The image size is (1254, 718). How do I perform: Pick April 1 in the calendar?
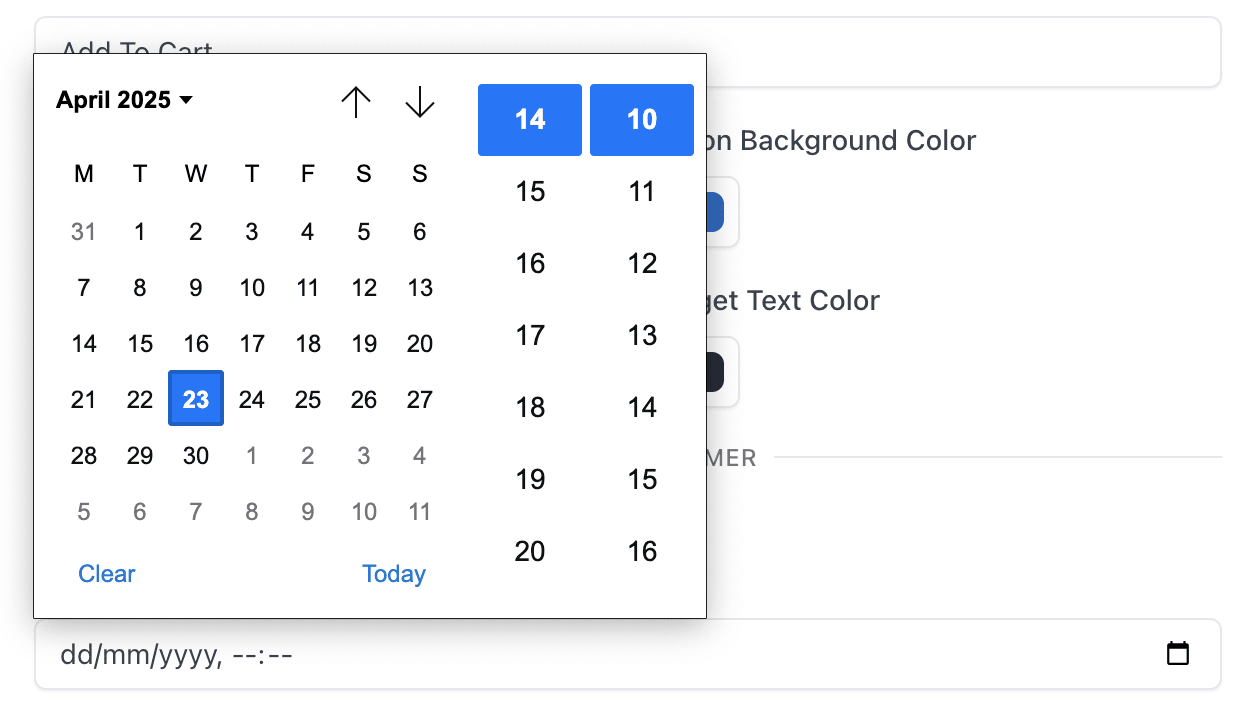[140, 232]
